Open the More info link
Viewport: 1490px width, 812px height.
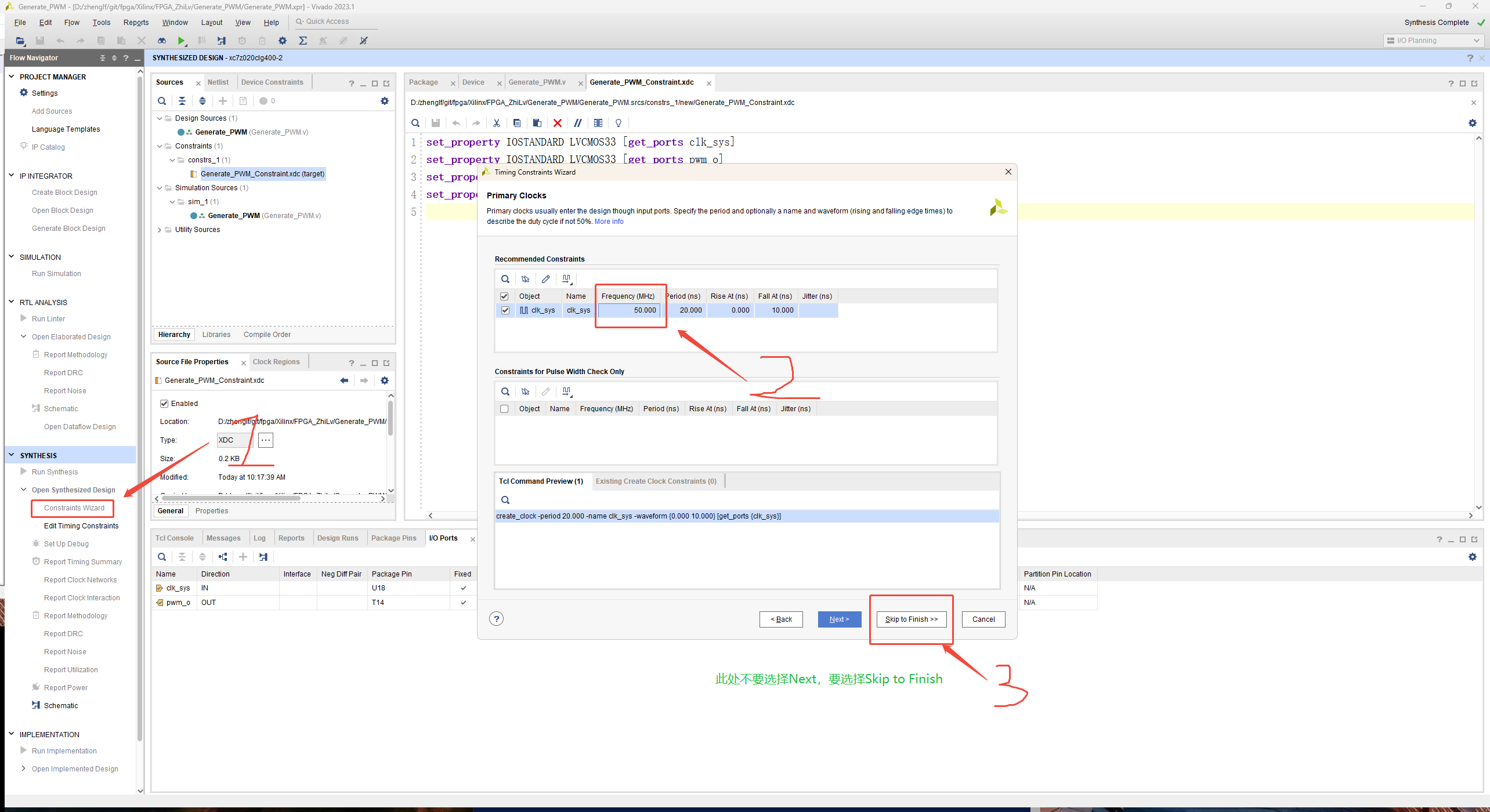tap(609, 222)
